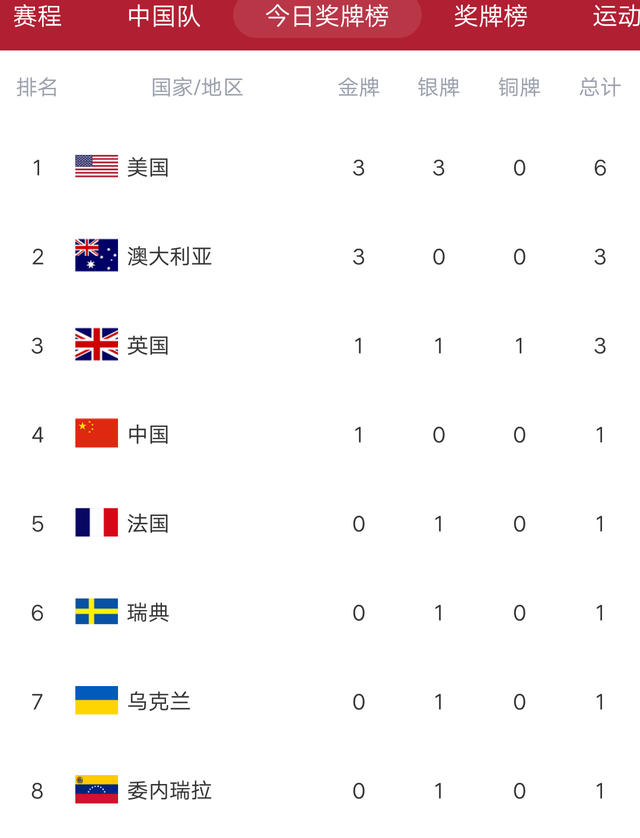Open the 澳大利亚 country entry

[169, 257]
